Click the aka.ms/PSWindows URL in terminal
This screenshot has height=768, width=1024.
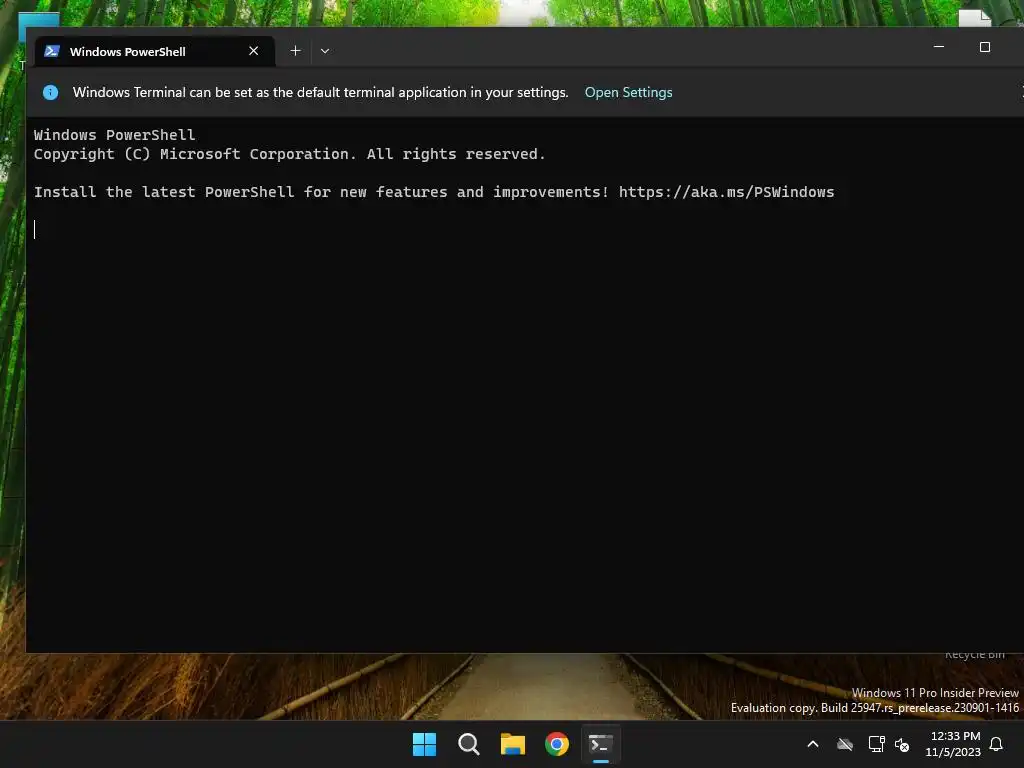[x=726, y=192]
